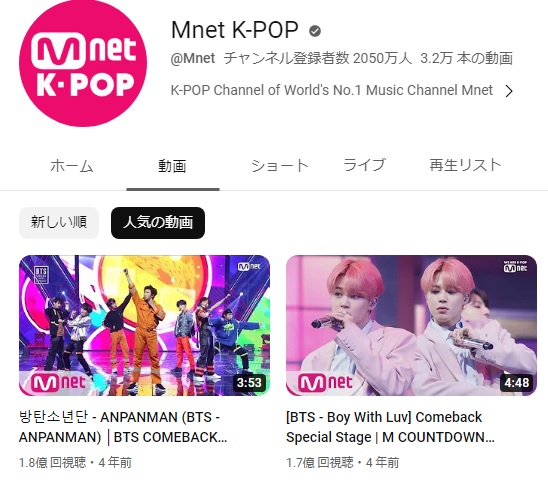
Task: Select the 動画 tab
Action: [172, 166]
